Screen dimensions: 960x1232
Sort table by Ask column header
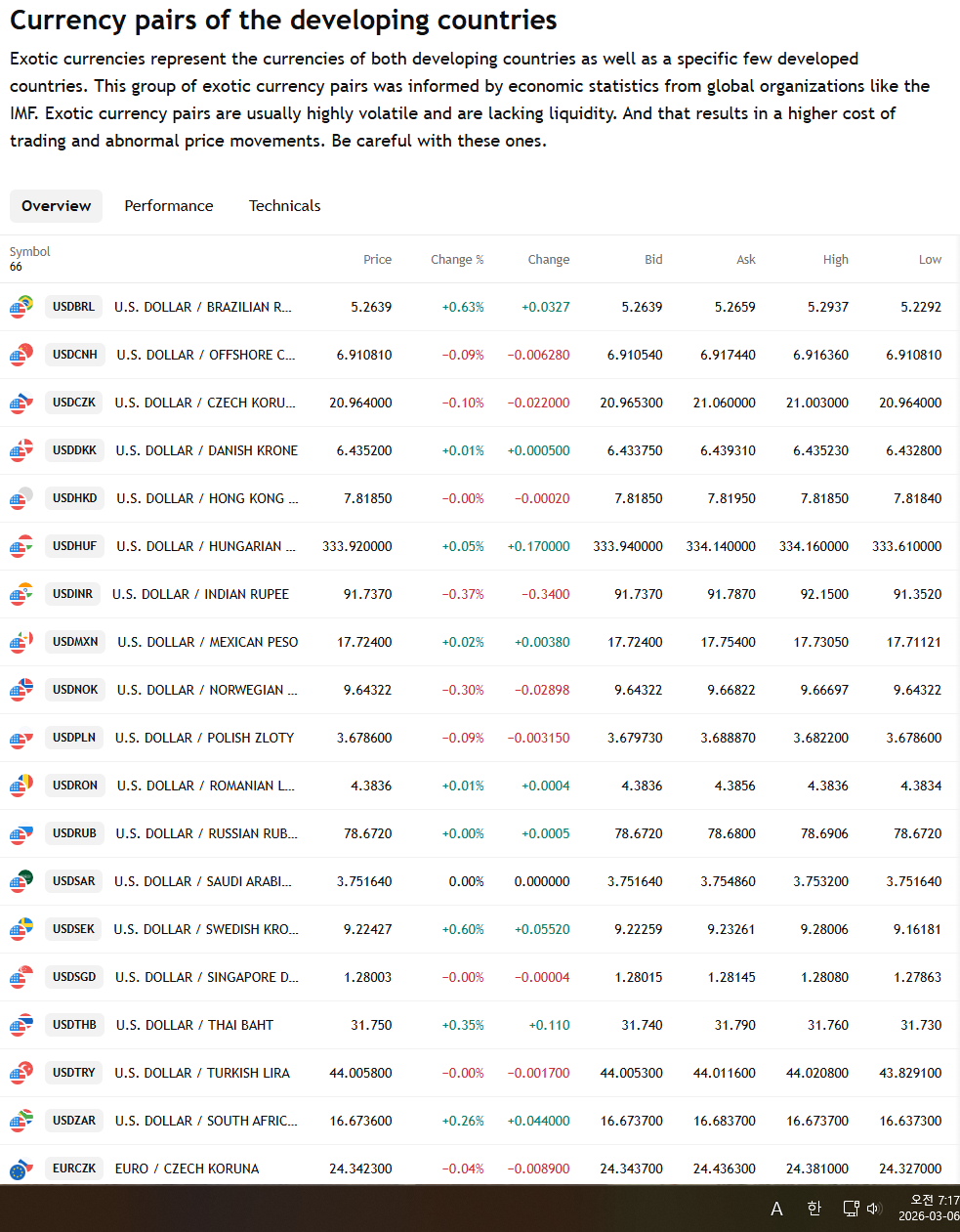tap(746, 260)
